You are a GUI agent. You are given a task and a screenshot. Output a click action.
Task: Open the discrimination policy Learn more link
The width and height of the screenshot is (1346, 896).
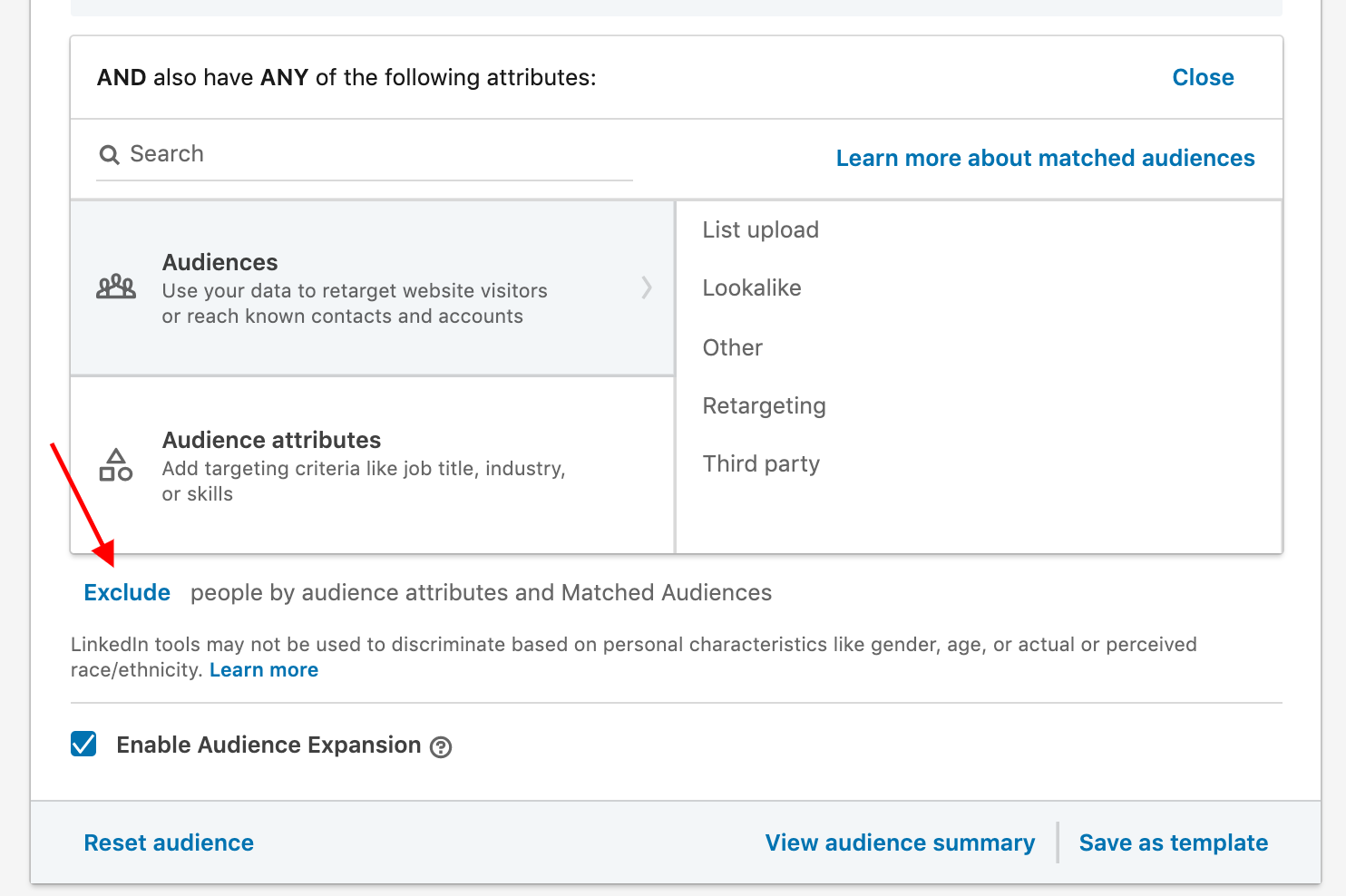pyautogui.click(x=264, y=670)
